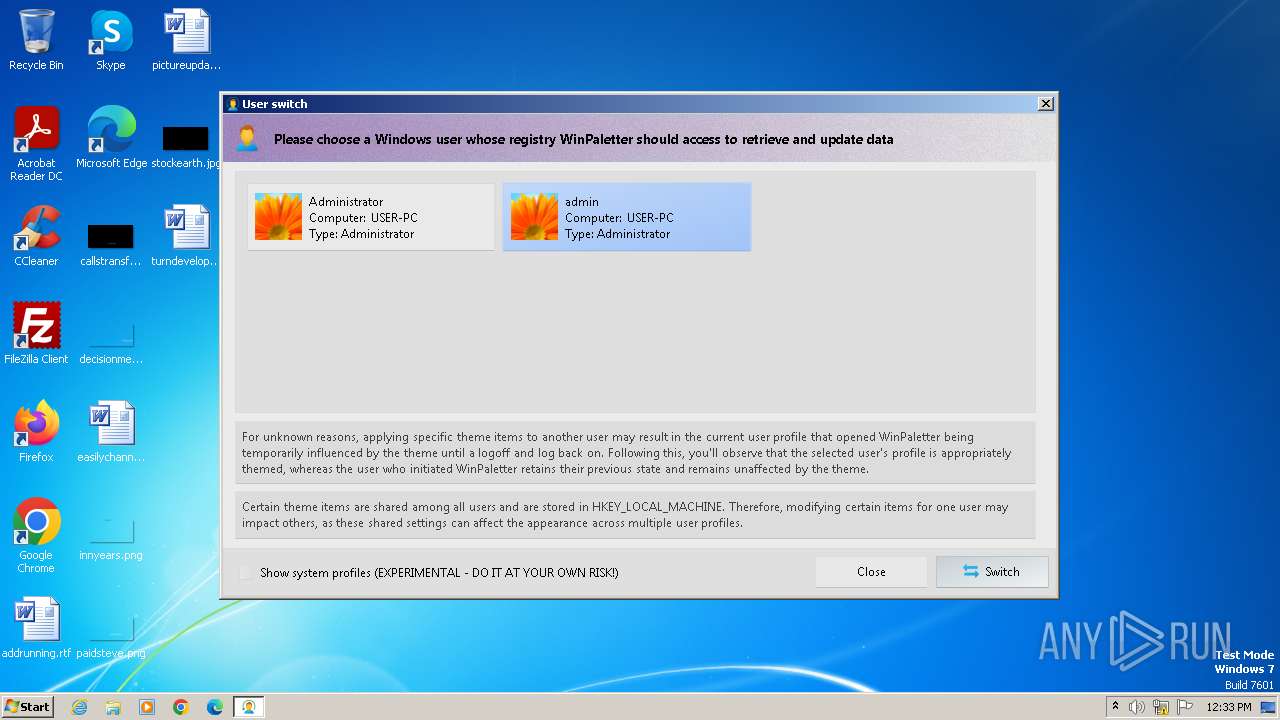Open addrunning.rtf document
The width and height of the screenshot is (1280, 720).
36,628
